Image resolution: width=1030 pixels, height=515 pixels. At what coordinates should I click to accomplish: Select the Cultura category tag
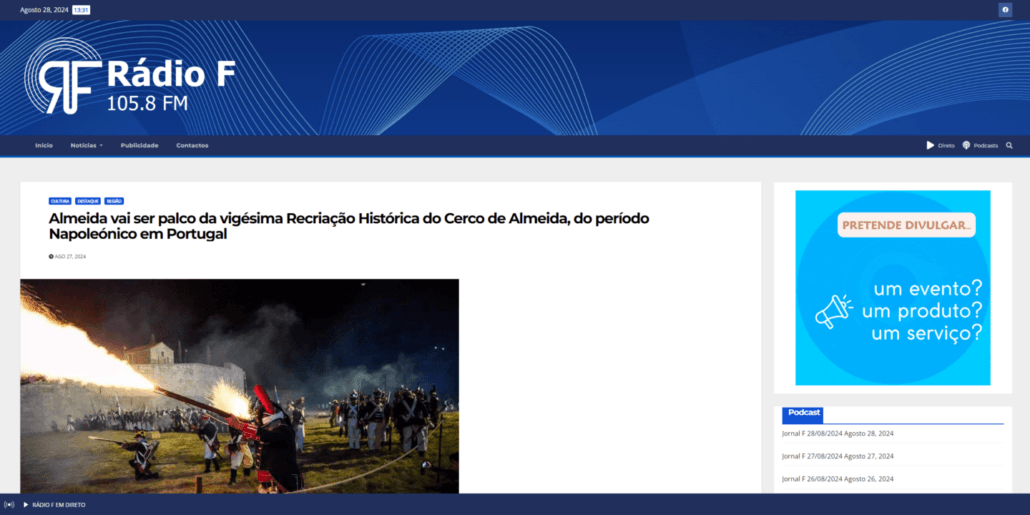coord(60,201)
